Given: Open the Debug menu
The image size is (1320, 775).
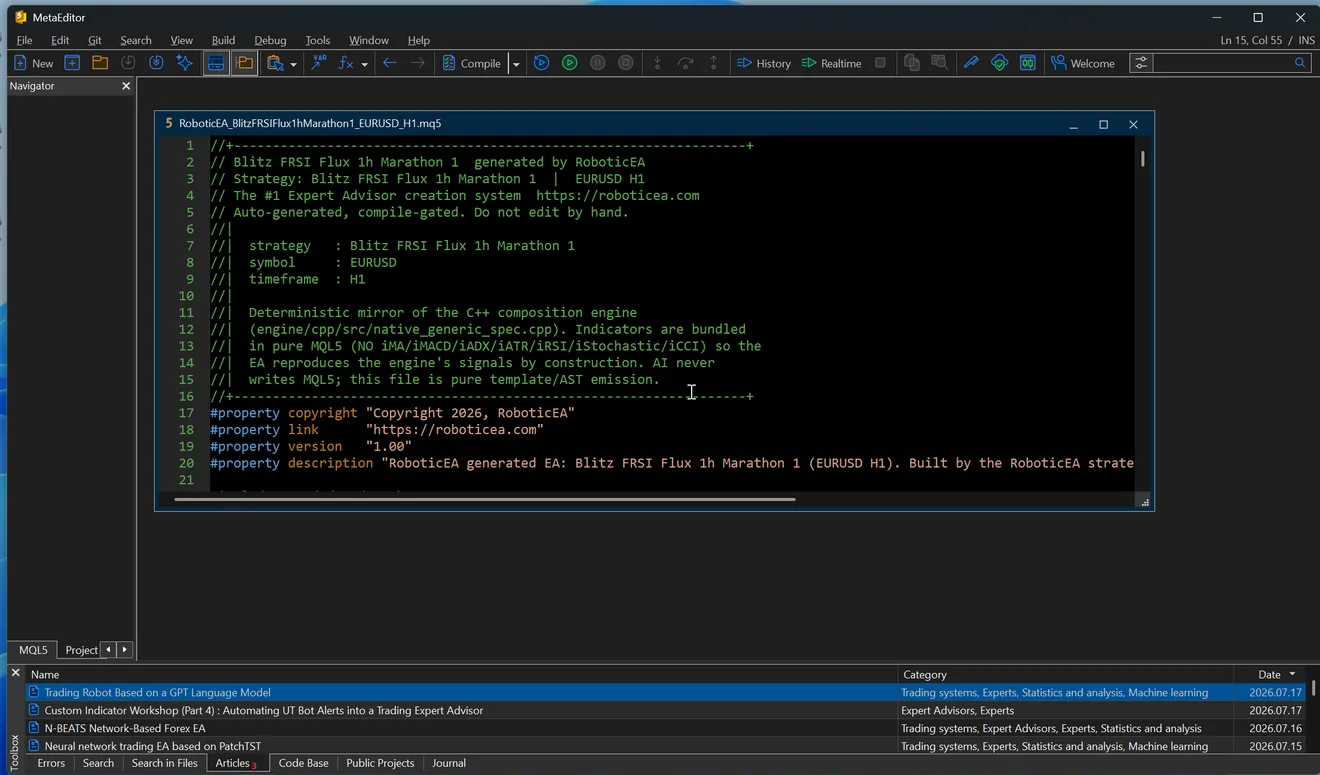Looking at the screenshot, I should tap(270, 40).
